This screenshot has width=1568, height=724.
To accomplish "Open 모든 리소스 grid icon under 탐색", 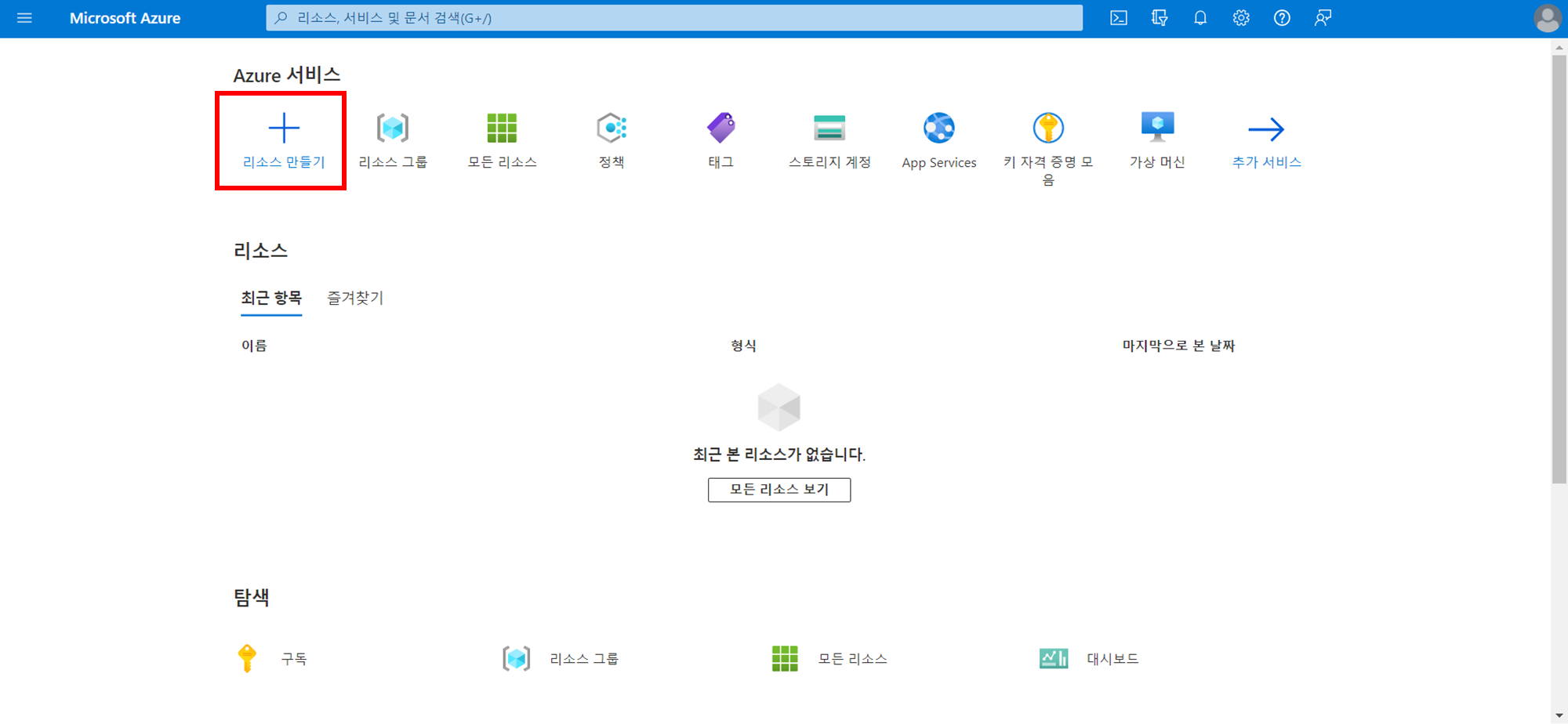I will [x=785, y=658].
